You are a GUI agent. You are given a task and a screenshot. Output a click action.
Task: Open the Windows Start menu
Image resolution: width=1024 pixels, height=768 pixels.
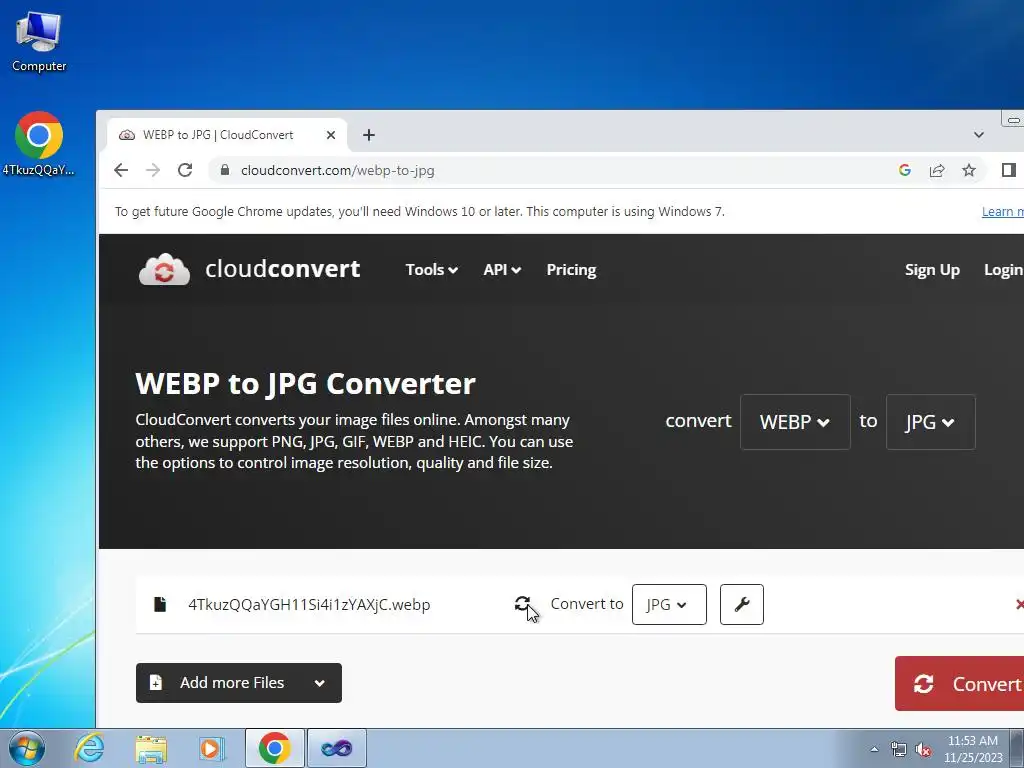[x=27, y=748]
